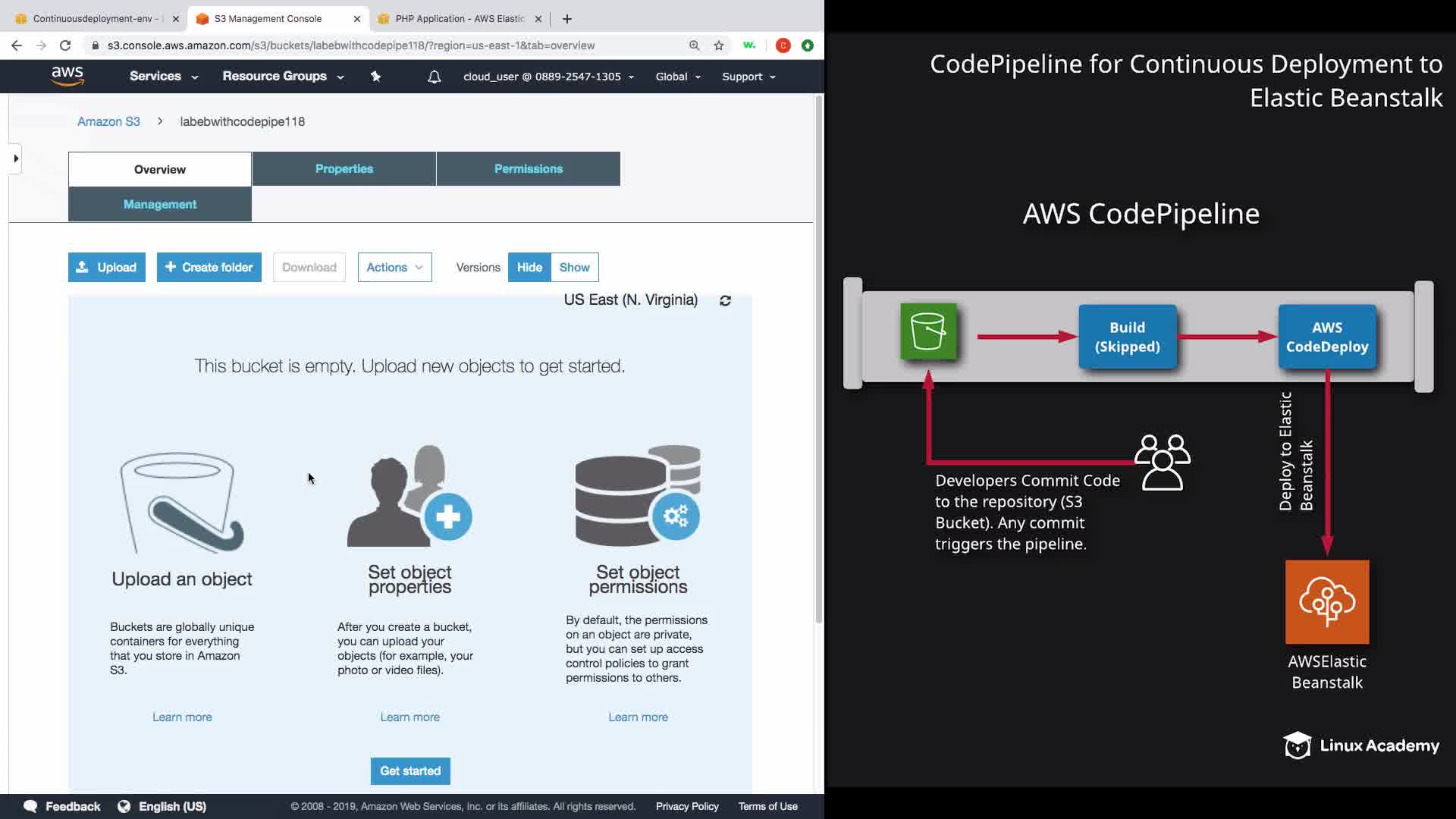Switch to the Properties tab
The image size is (1456, 819).
(344, 168)
